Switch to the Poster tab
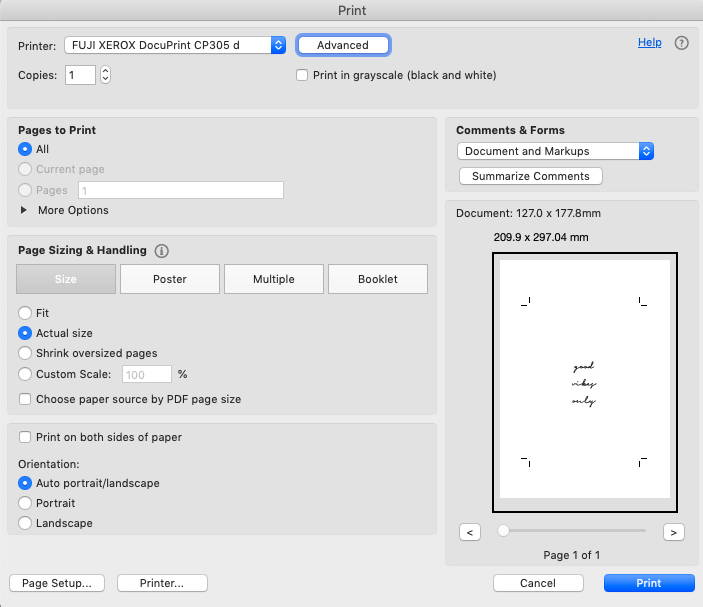Screen dimensions: 703x607 tap(170, 279)
